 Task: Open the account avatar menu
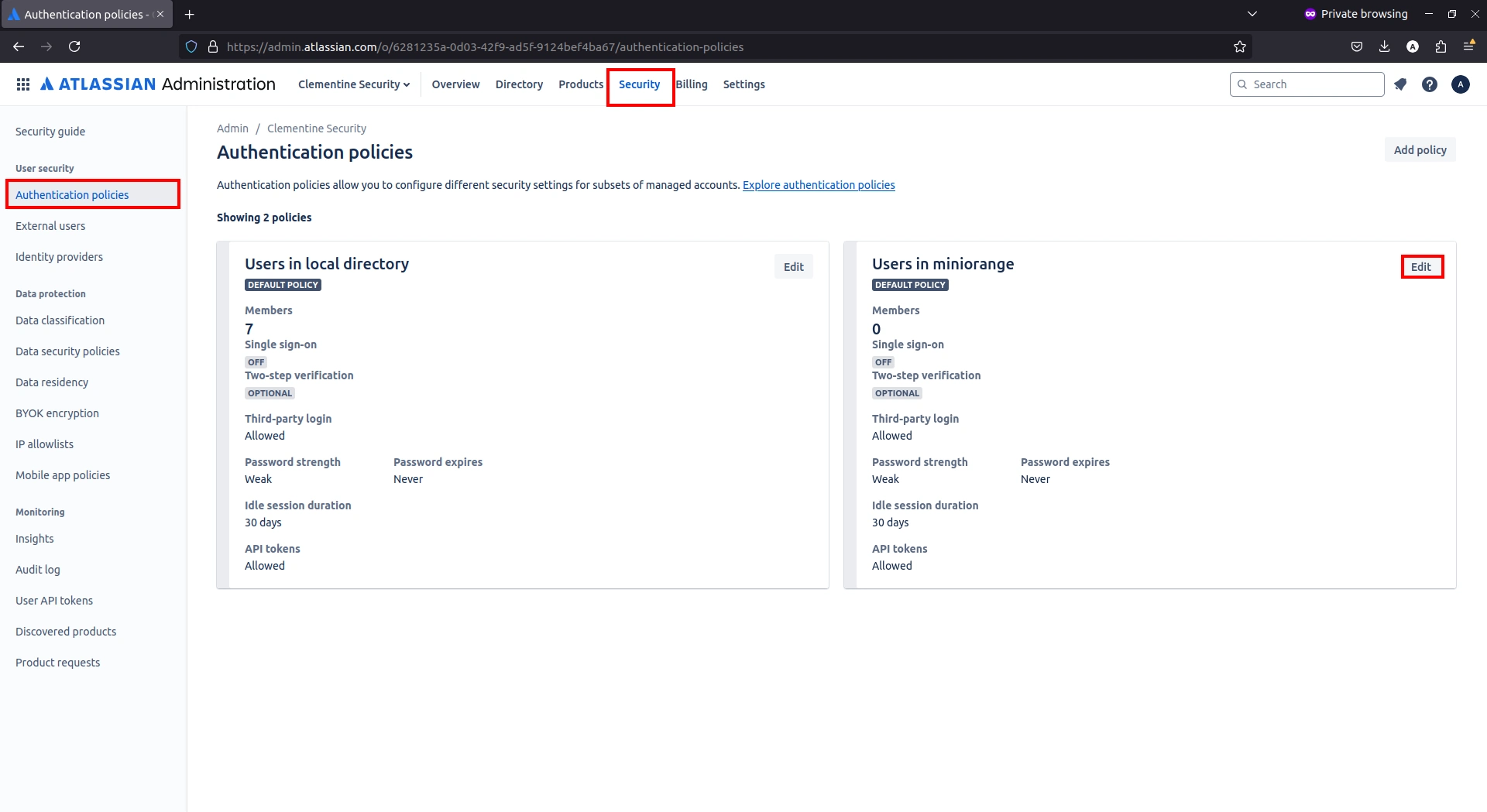click(1460, 84)
